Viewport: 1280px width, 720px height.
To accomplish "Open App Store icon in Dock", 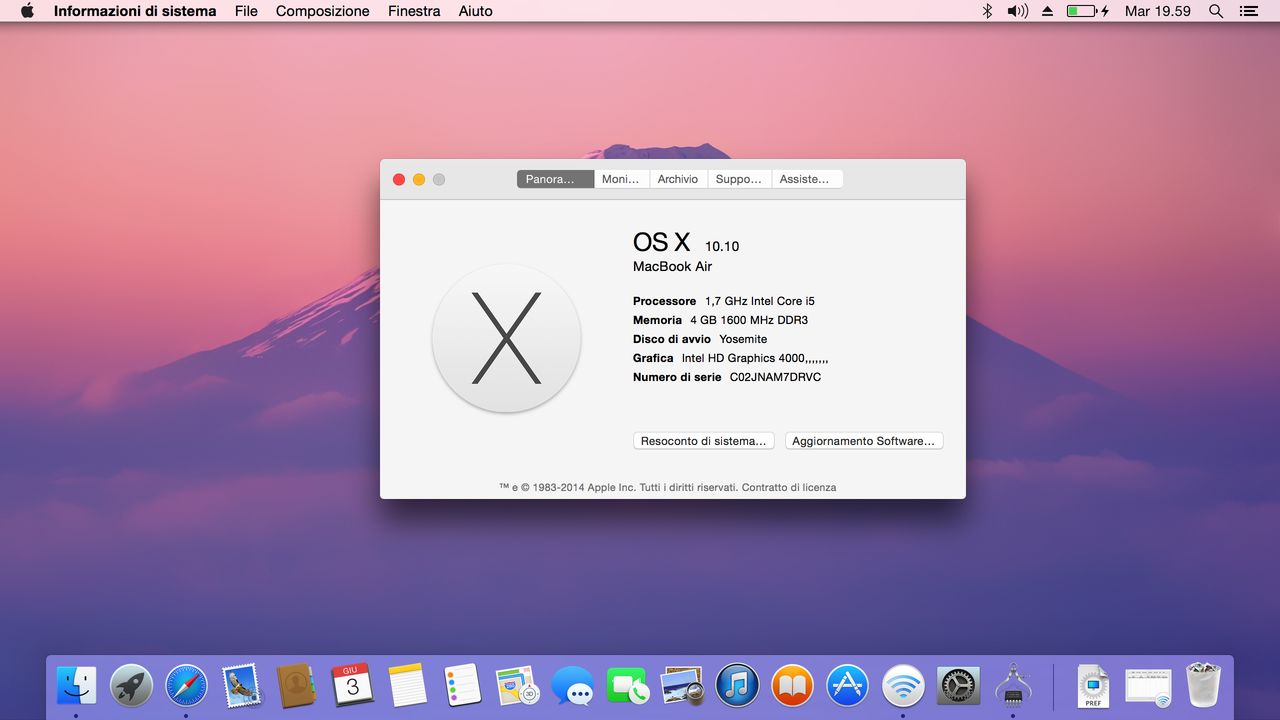I will pos(848,686).
